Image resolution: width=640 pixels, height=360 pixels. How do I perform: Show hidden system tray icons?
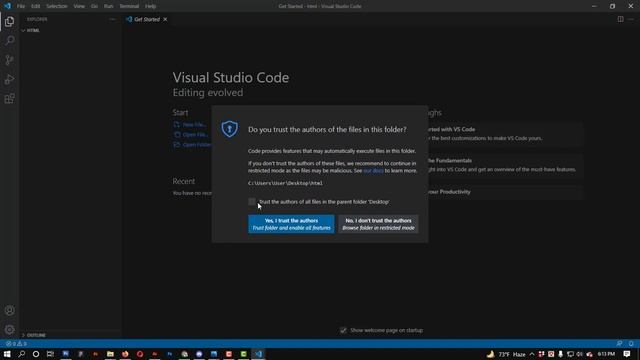point(532,354)
